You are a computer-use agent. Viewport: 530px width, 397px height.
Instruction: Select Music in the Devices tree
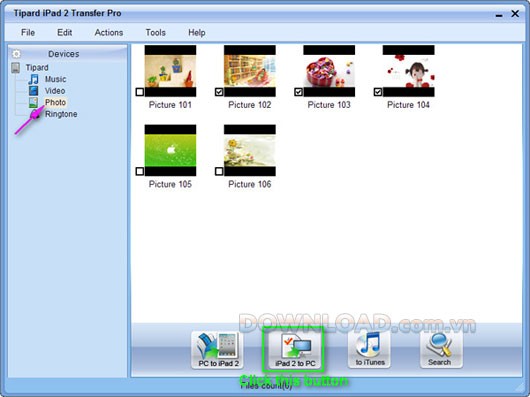tap(55, 79)
